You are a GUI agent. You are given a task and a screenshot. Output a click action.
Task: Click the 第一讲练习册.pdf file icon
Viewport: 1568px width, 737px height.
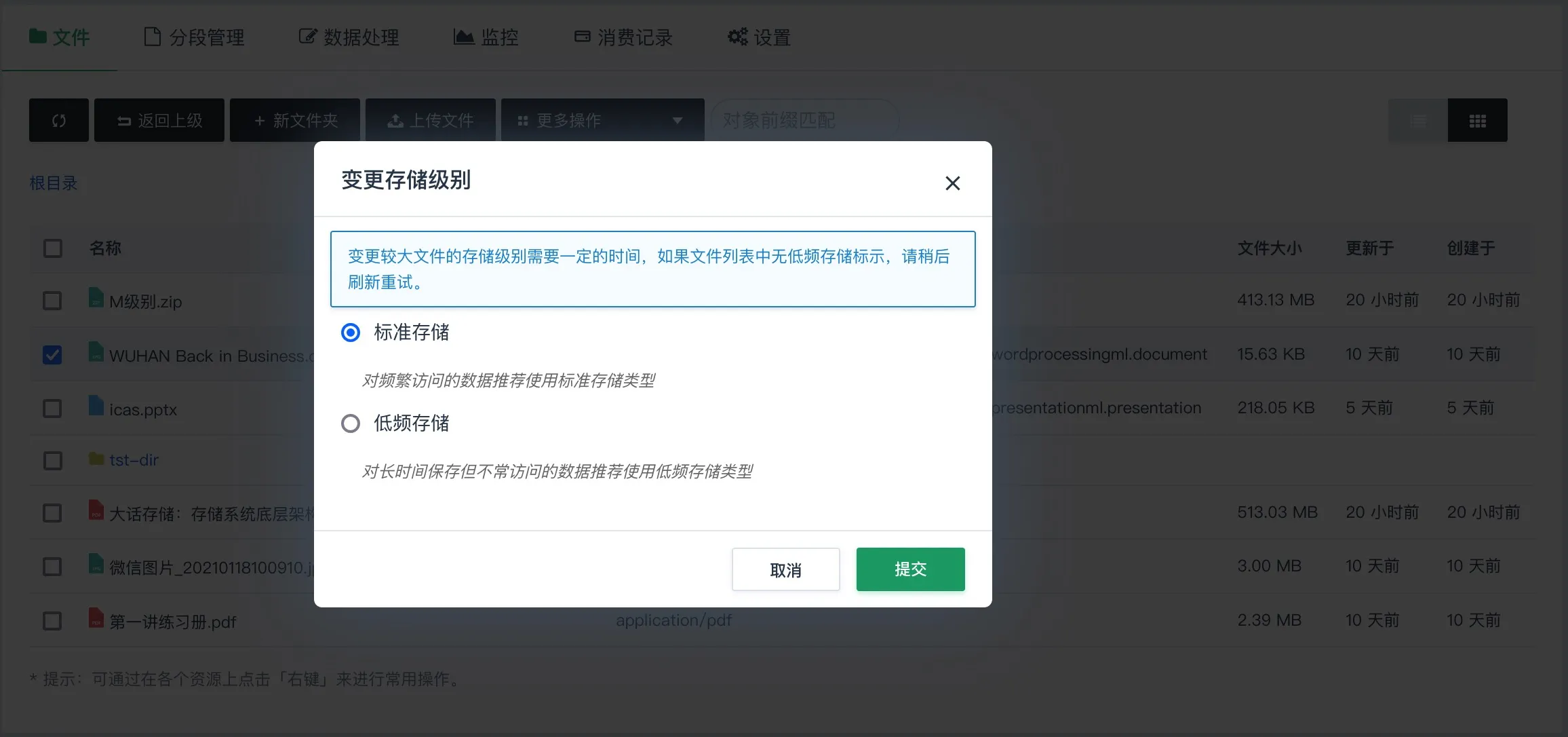tap(96, 618)
